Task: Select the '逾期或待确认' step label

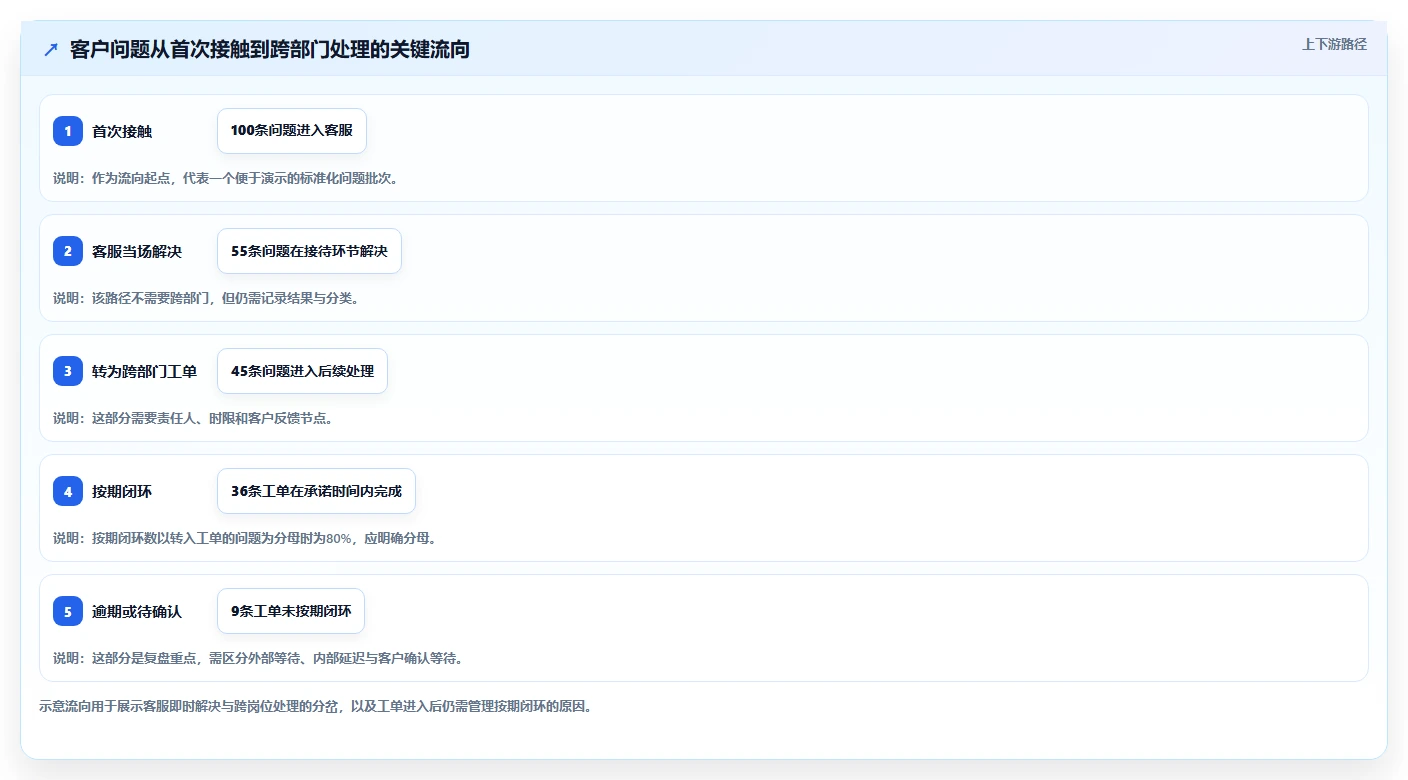Action: 137,611
